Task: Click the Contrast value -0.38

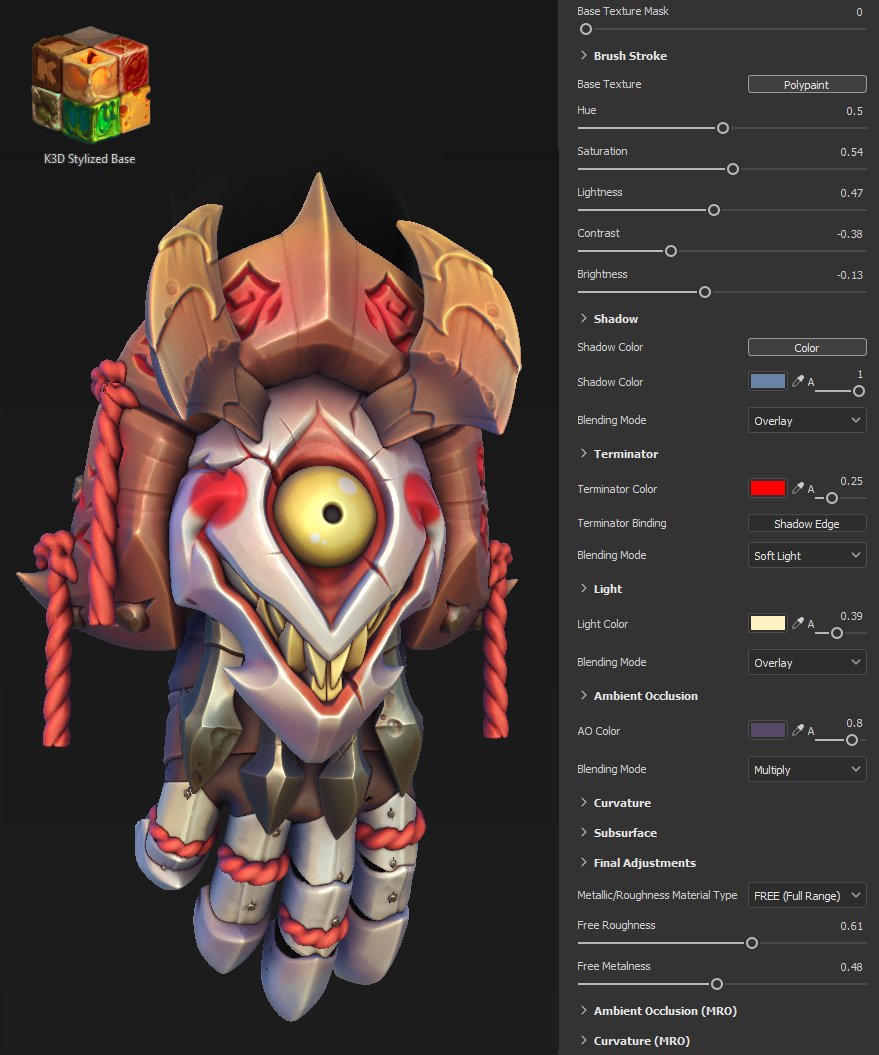Action: pos(849,234)
